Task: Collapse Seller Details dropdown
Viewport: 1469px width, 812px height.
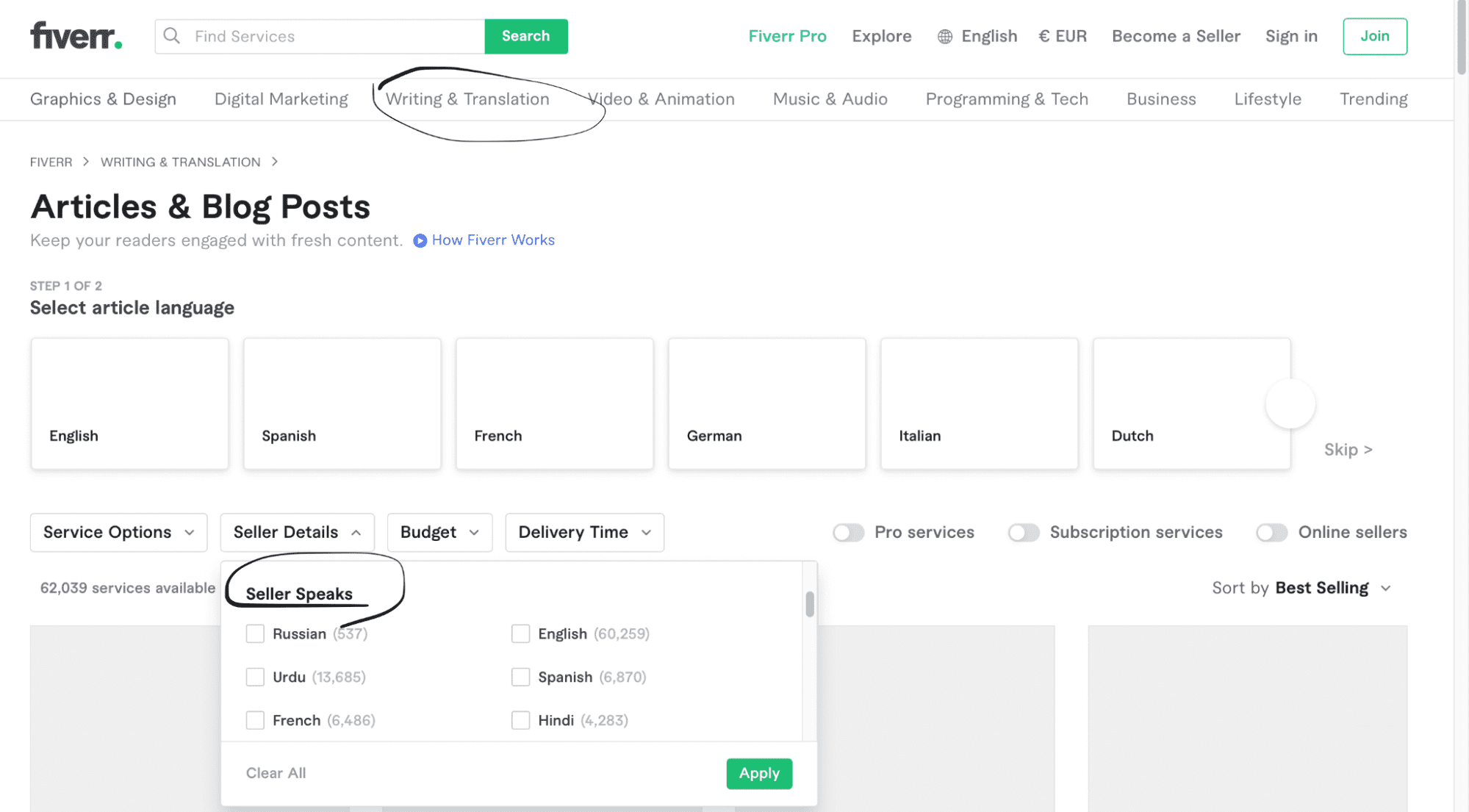Action: click(x=297, y=532)
